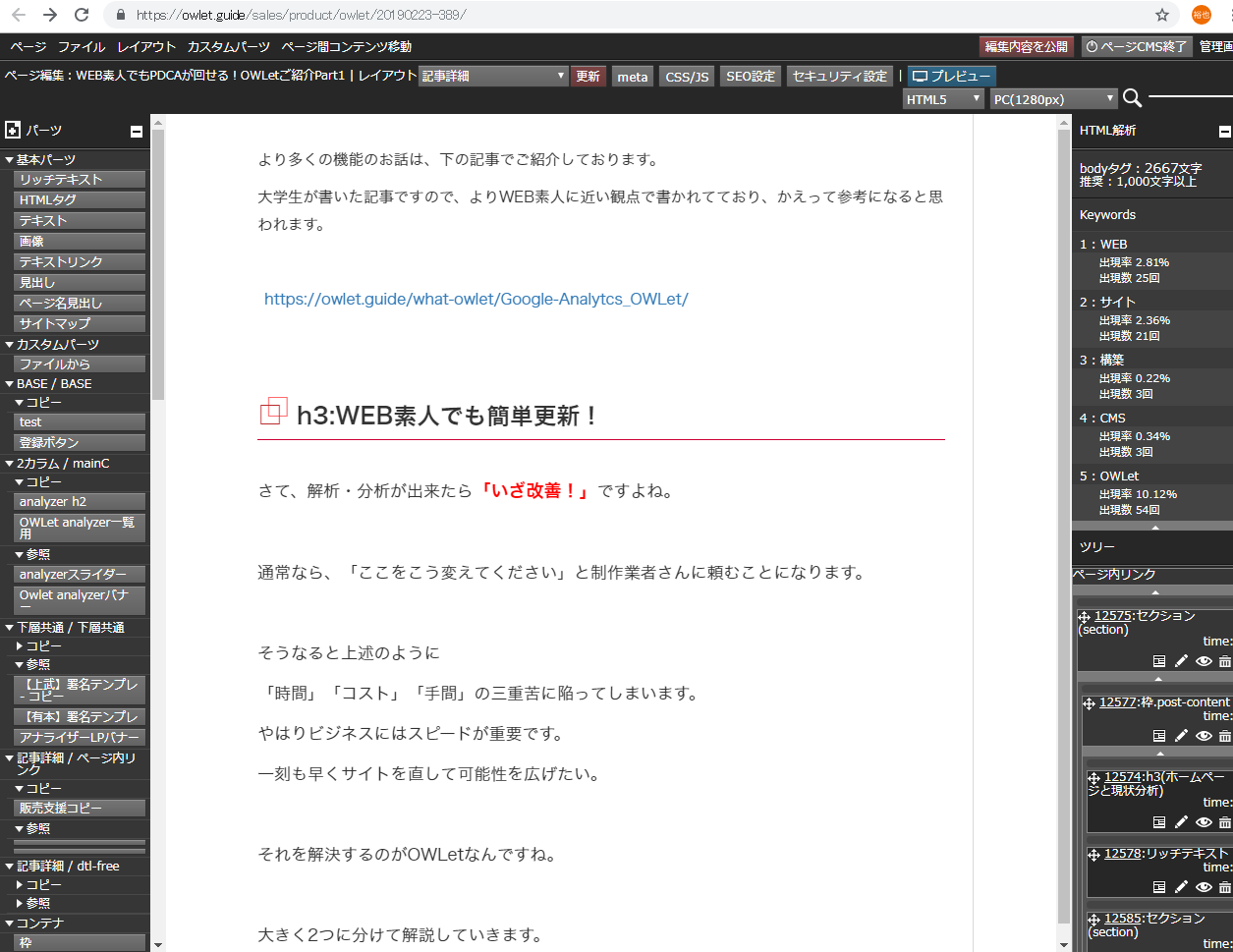Collapse the カスタムパーツ group
This screenshot has width=1233, height=952.
pos(10,344)
